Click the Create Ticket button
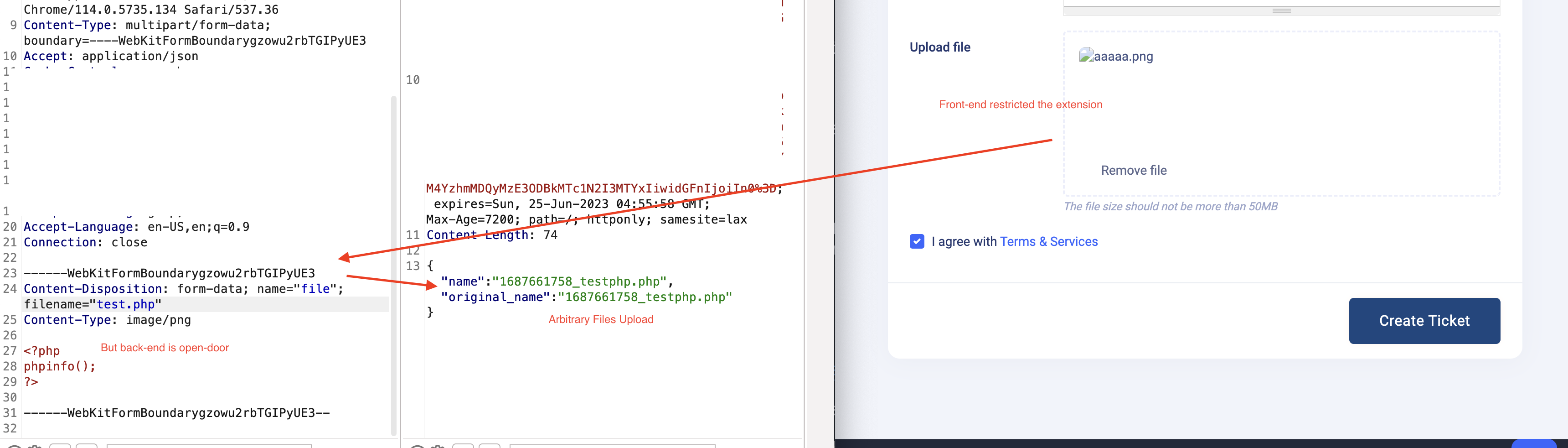Screen dimensions: 1568x448 point(1424,321)
